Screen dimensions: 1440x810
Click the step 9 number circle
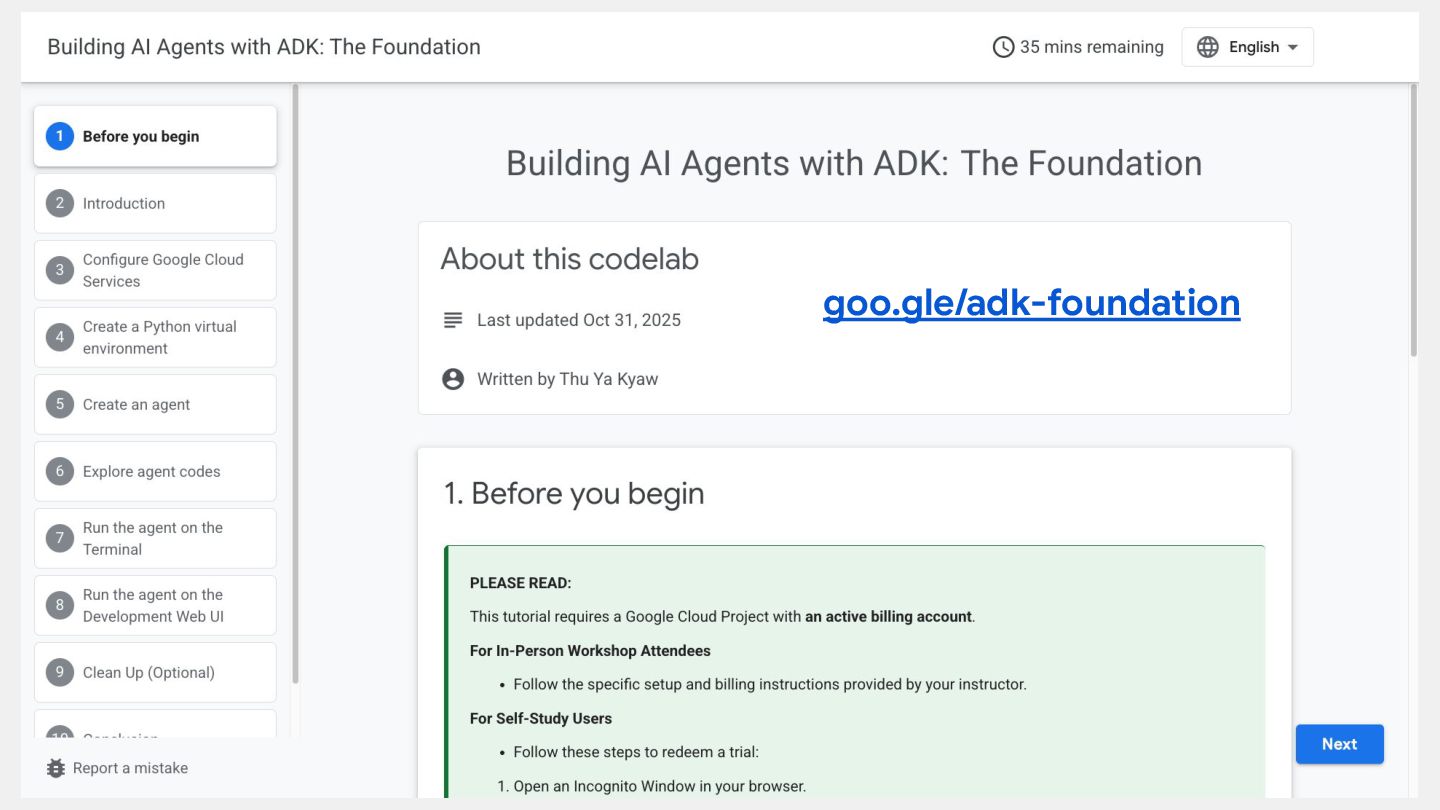point(60,672)
